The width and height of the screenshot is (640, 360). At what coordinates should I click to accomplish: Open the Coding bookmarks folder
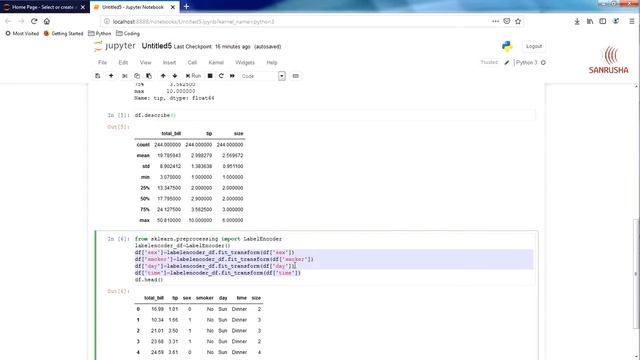(128, 33)
